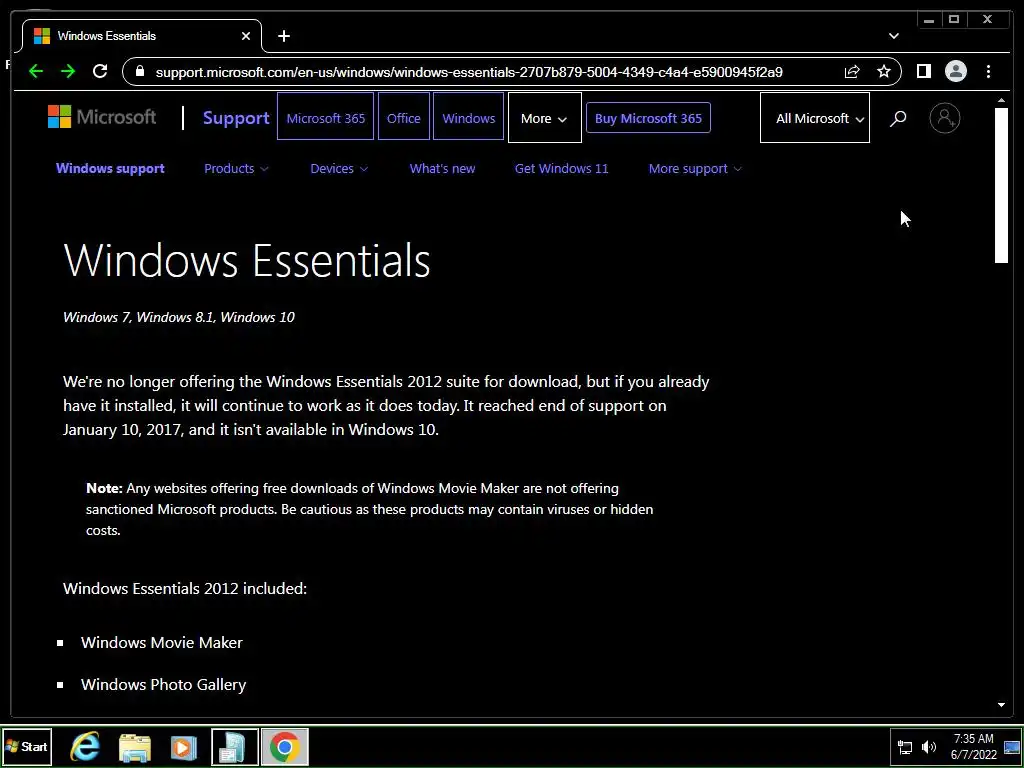Close the Windows Essentials tab
Screen dimensions: 1024x768
click(x=246, y=36)
